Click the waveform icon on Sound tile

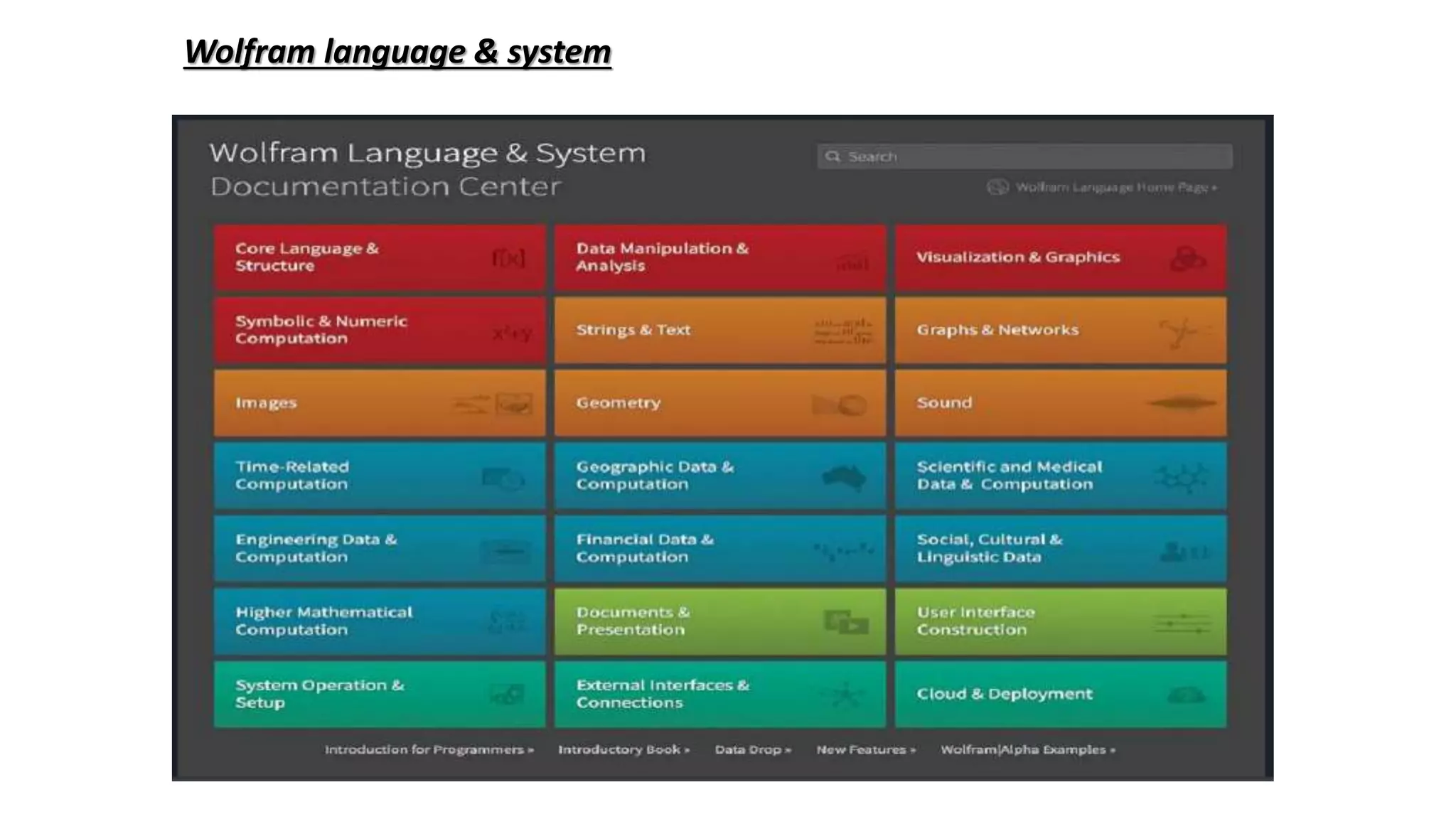coord(1182,403)
